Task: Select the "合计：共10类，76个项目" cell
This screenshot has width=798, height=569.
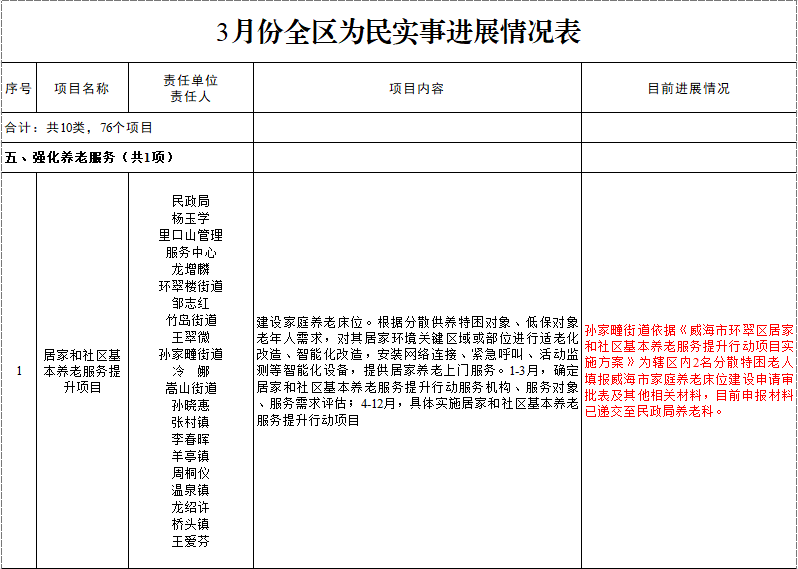Action: (80, 128)
